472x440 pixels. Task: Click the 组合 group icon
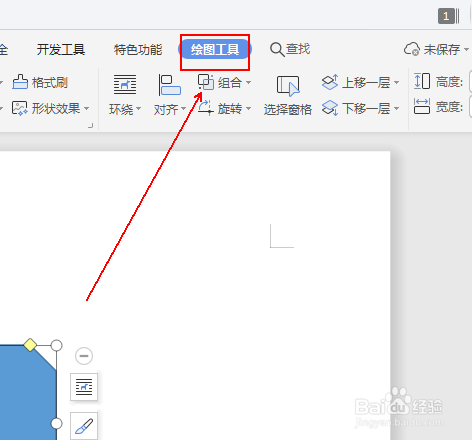(x=206, y=82)
